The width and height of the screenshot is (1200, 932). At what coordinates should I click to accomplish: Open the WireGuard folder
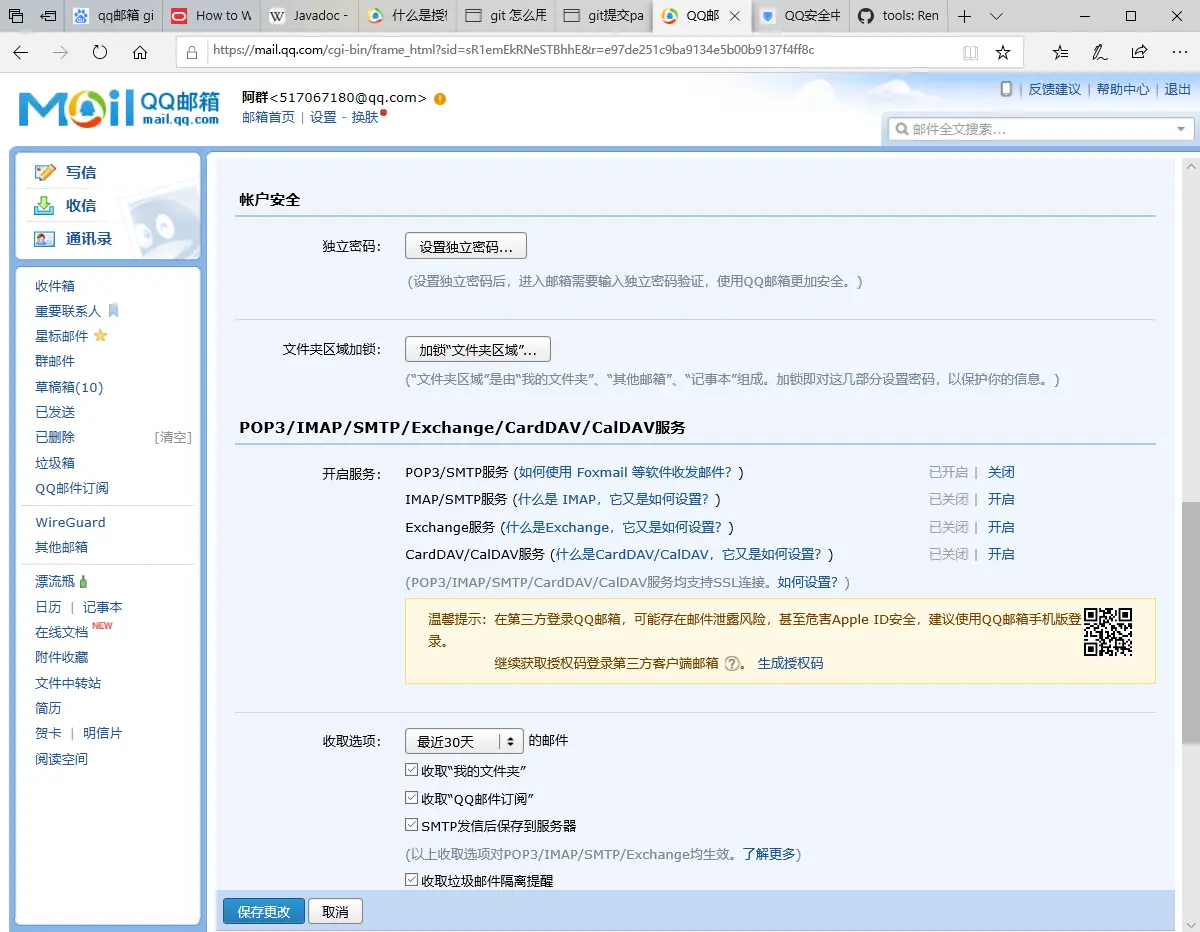[x=70, y=522]
